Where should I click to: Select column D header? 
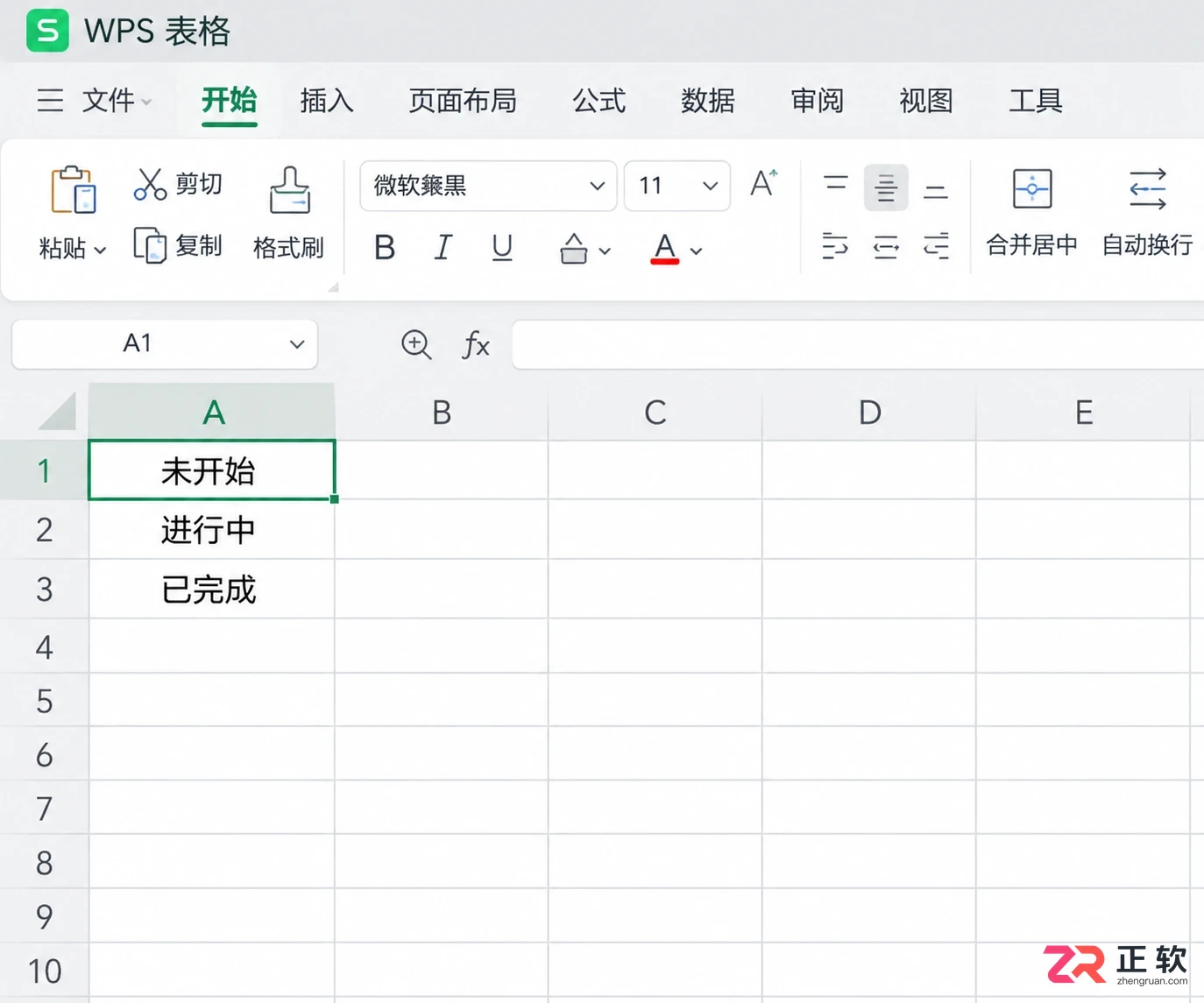tap(869, 412)
